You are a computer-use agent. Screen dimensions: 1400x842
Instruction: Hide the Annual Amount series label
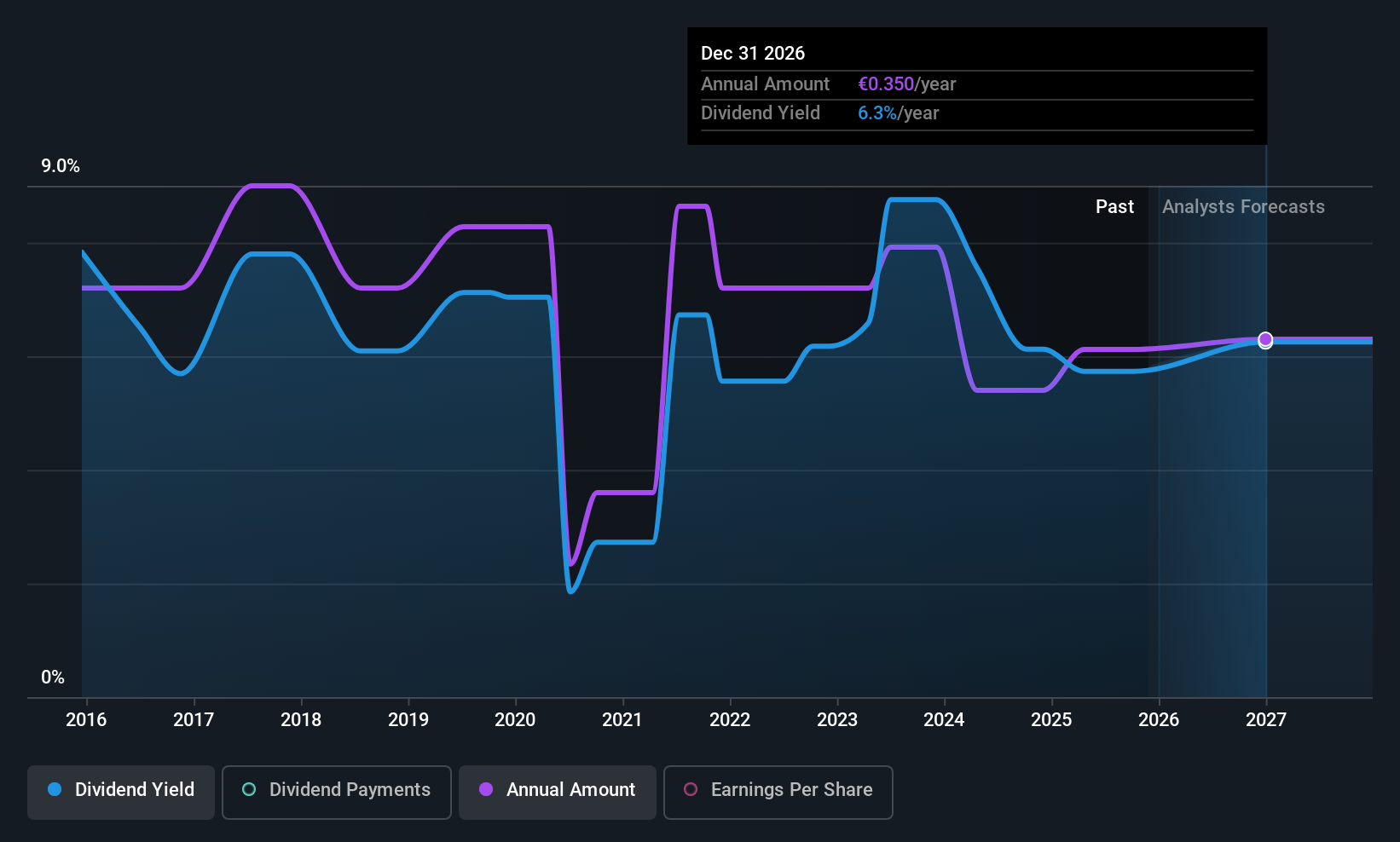[x=570, y=790]
